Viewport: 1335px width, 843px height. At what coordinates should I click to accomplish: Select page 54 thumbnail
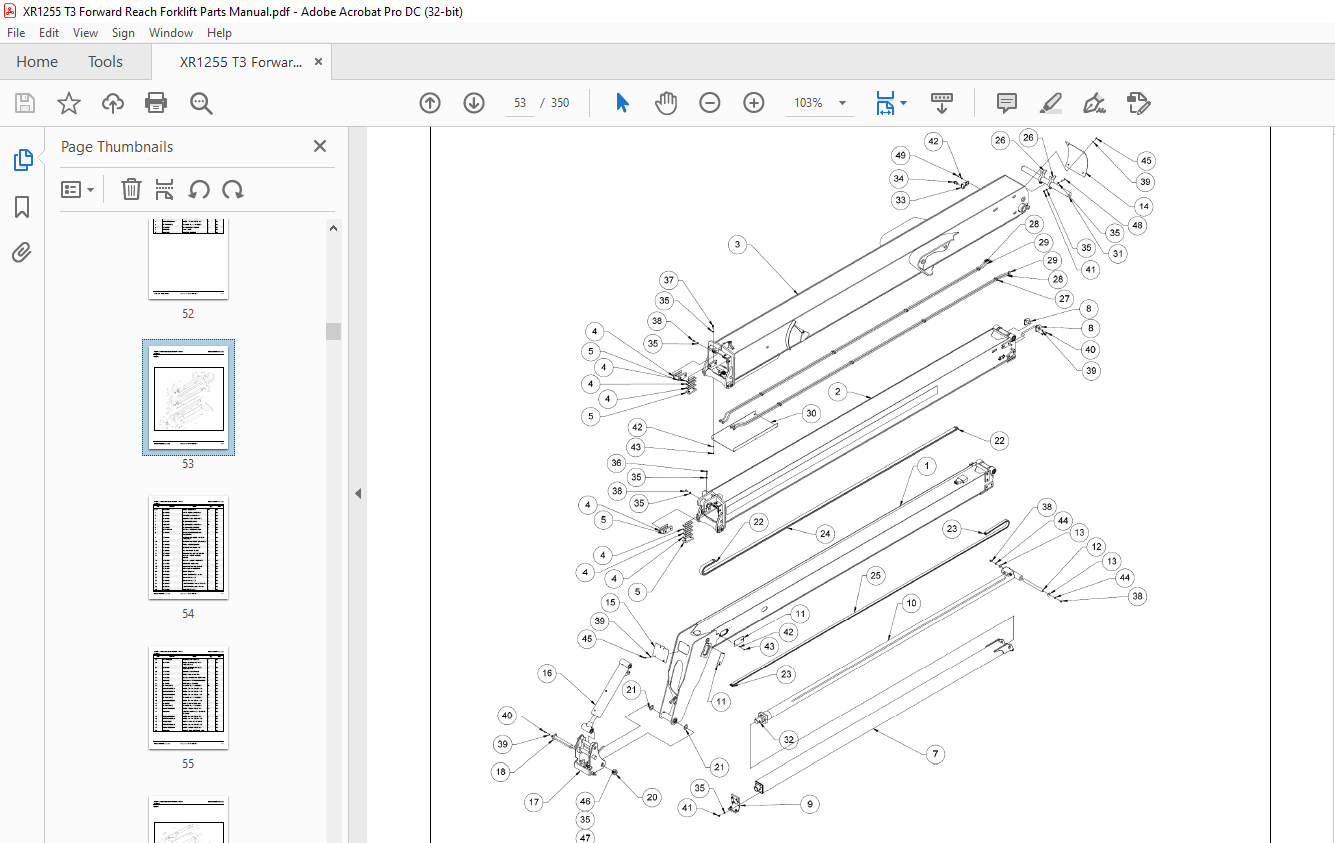188,547
